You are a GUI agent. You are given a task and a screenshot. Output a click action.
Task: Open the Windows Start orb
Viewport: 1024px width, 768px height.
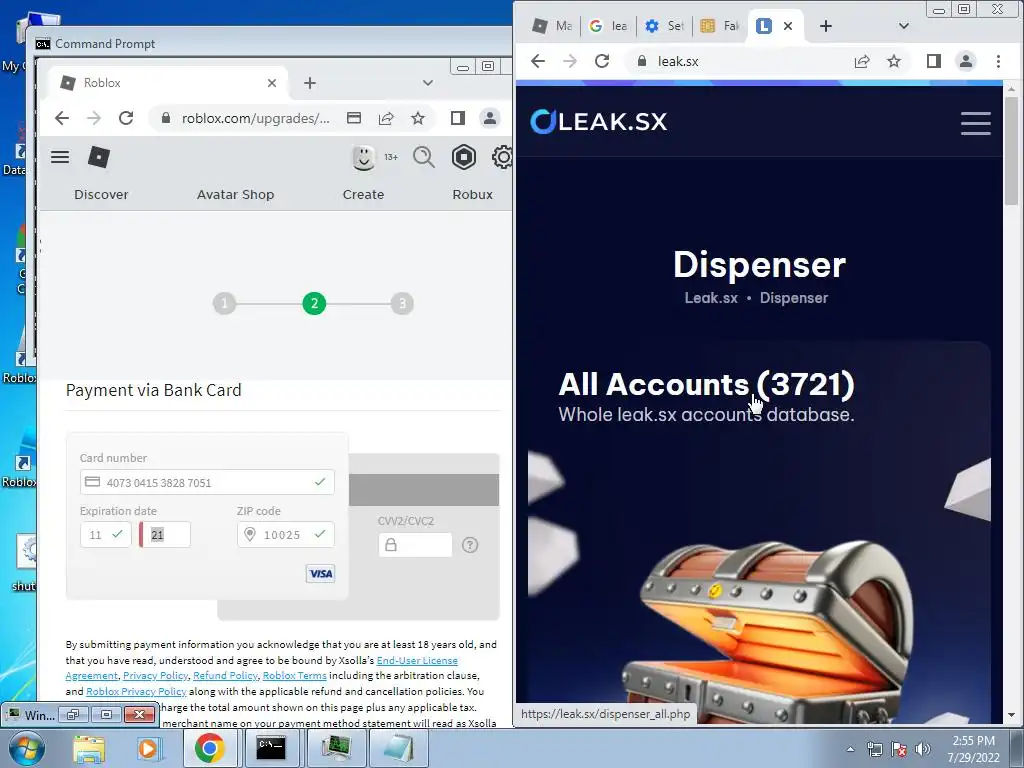click(x=26, y=748)
